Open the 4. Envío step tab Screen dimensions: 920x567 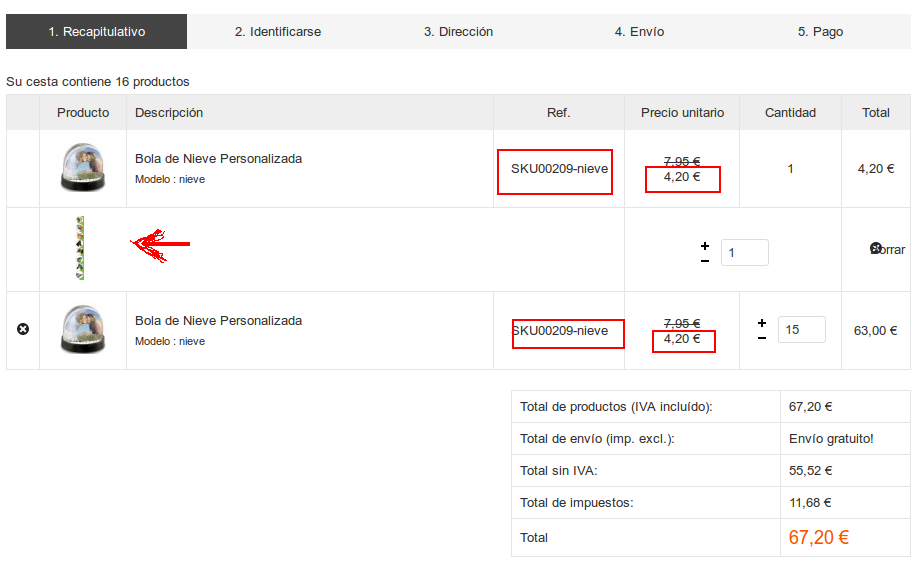tap(639, 32)
